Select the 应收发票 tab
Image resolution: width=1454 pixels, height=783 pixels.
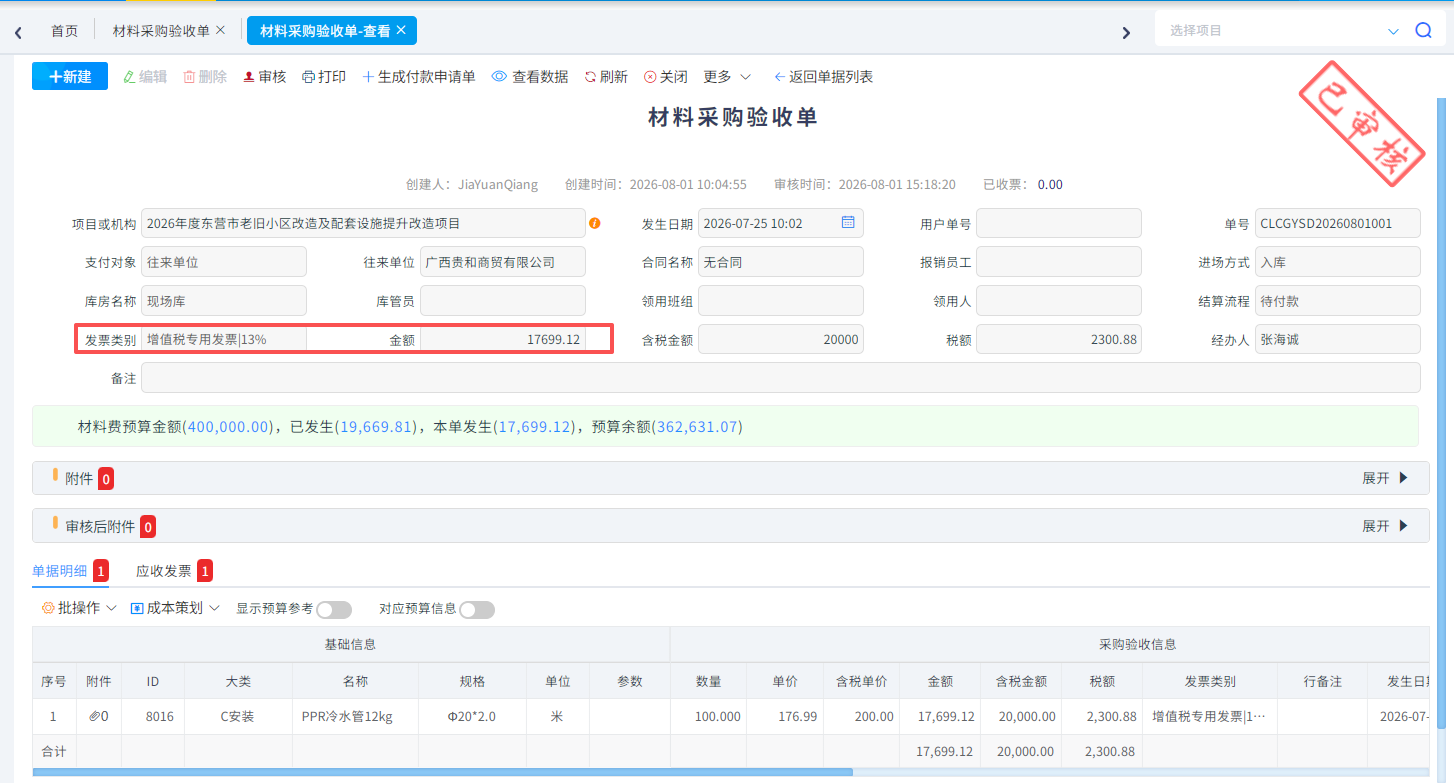point(164,571)
